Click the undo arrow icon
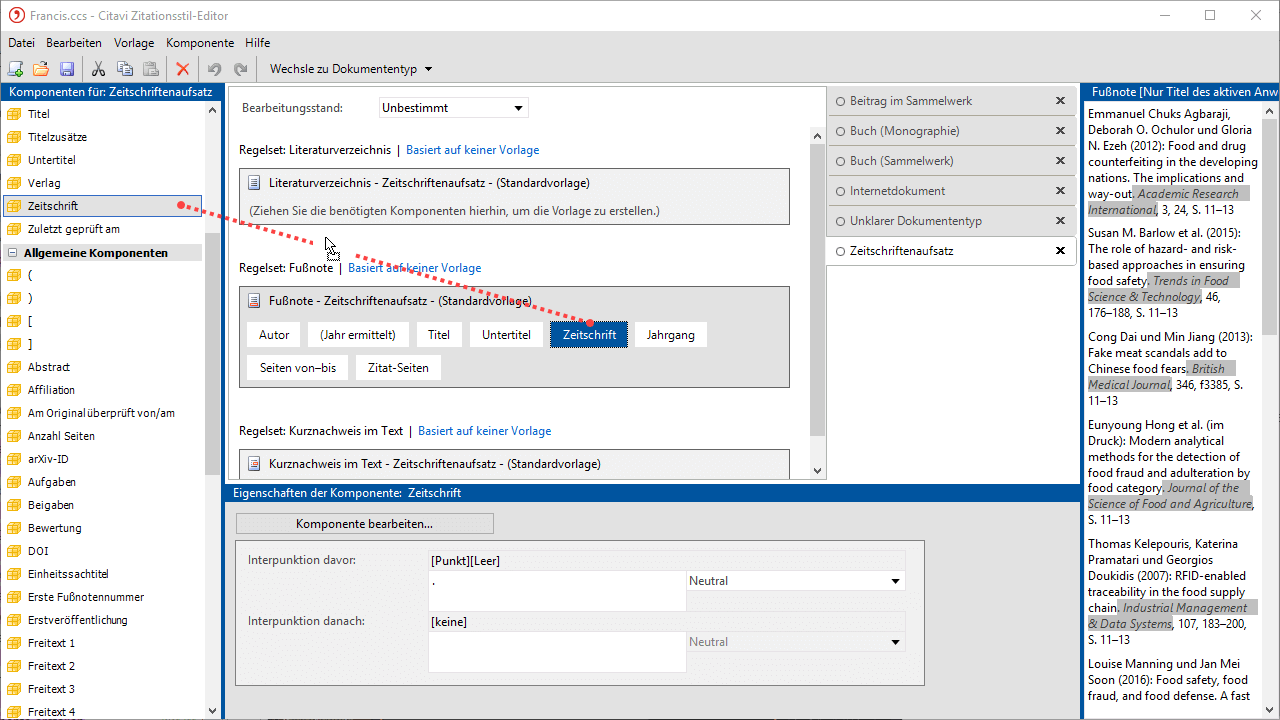Screen dimensions: 1280x720 point(214,69)
